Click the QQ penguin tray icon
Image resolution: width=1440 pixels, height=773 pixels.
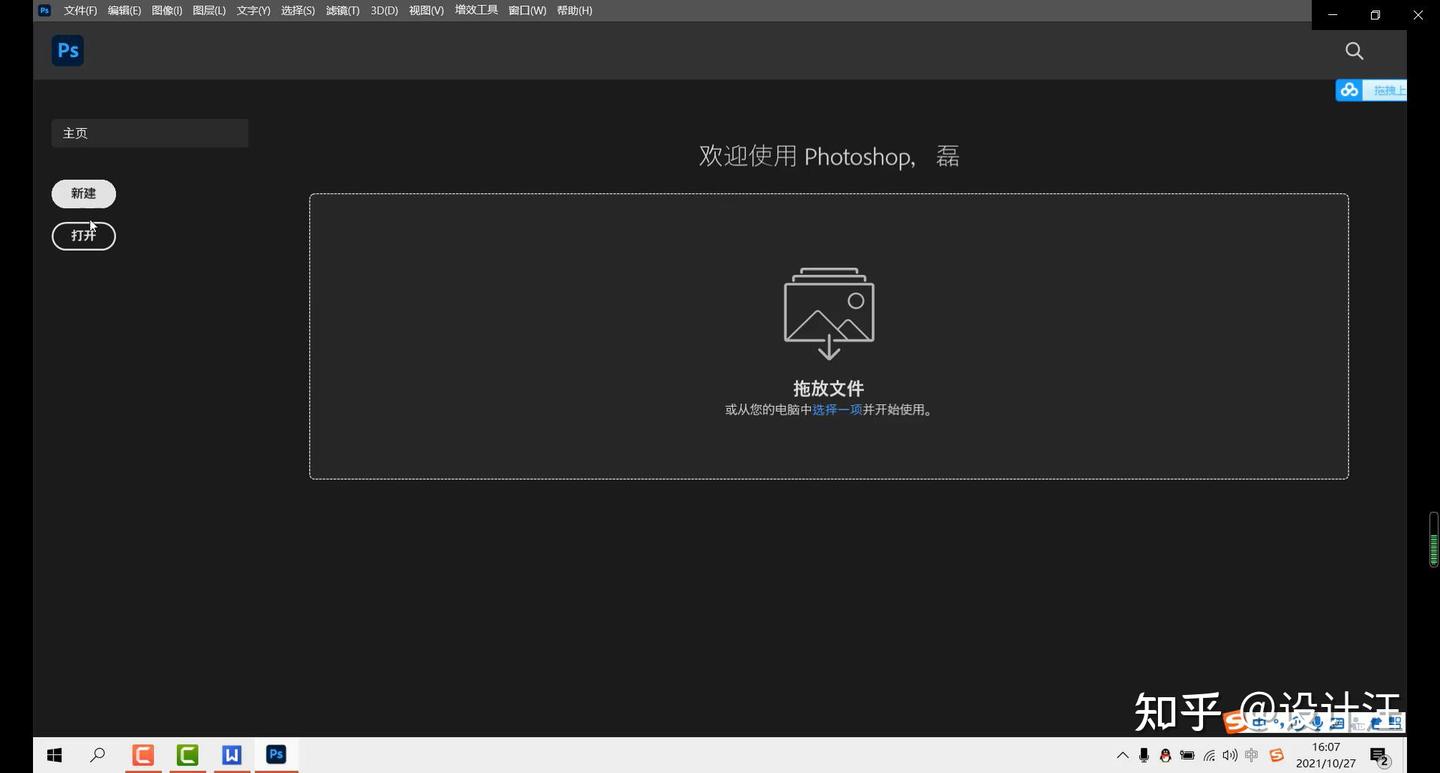(1165, 756)
